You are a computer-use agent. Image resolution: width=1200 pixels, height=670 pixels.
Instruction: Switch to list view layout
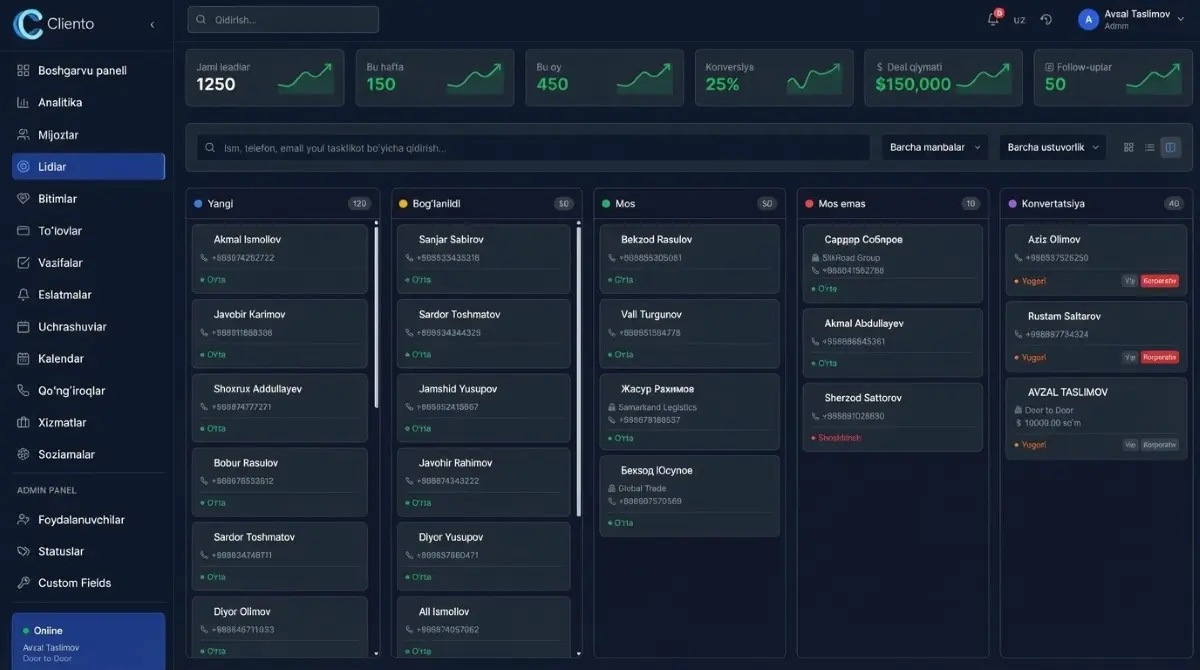(x=1149, y=146)
